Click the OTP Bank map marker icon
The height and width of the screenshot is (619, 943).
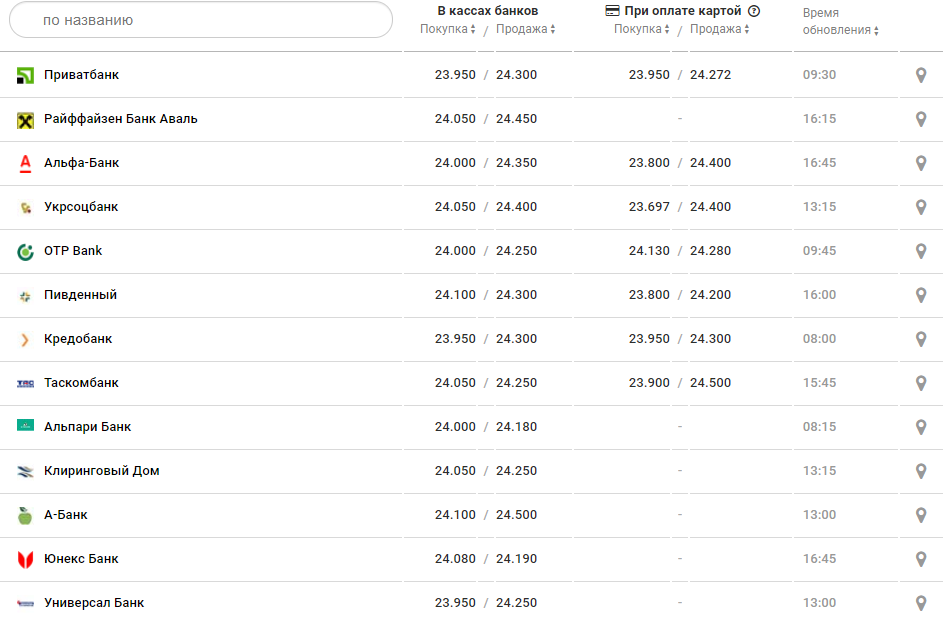point(921,251)
